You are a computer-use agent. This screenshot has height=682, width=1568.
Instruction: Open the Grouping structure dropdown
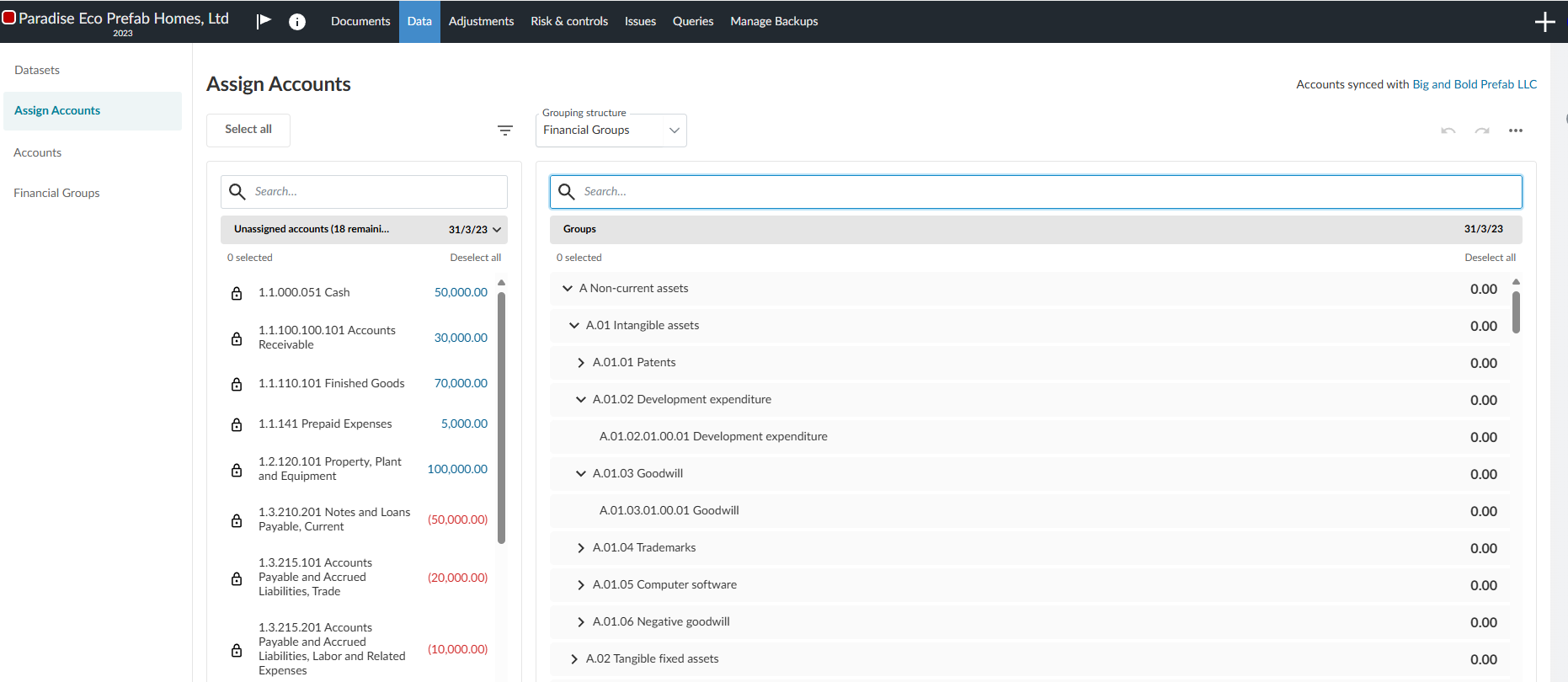click(x=611, y=131)
